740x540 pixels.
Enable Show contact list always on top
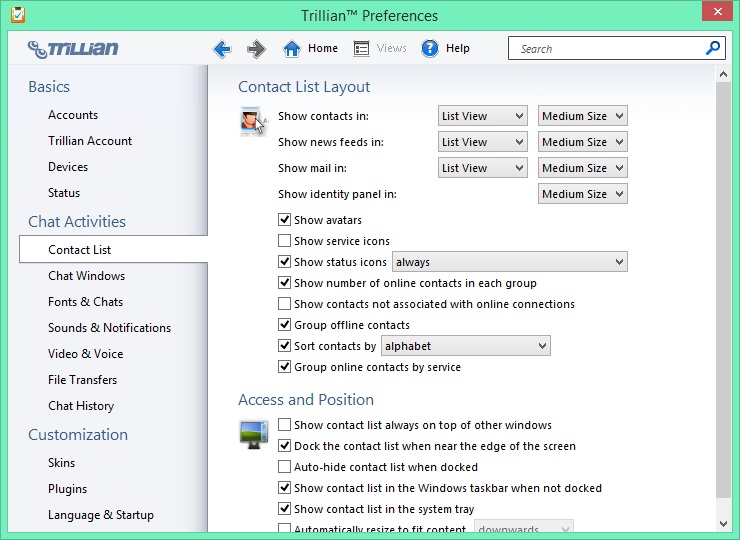[284, 425]
